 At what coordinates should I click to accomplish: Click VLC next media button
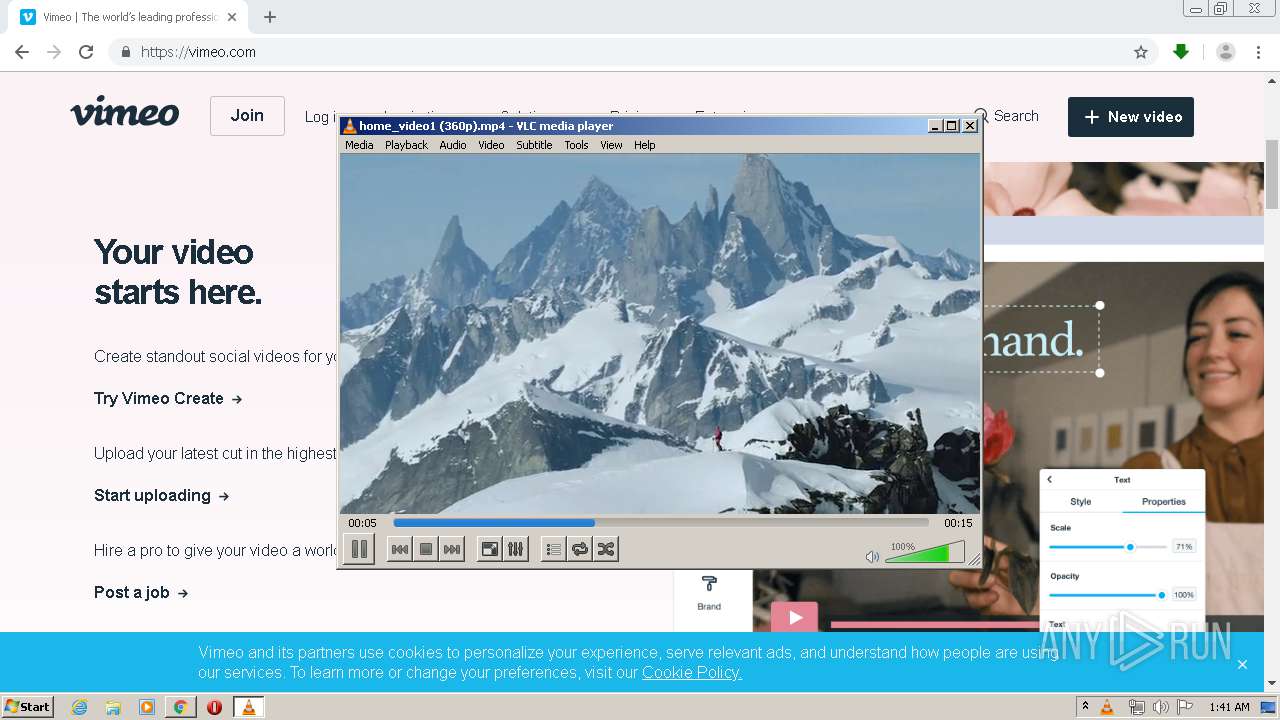[452, 549]
